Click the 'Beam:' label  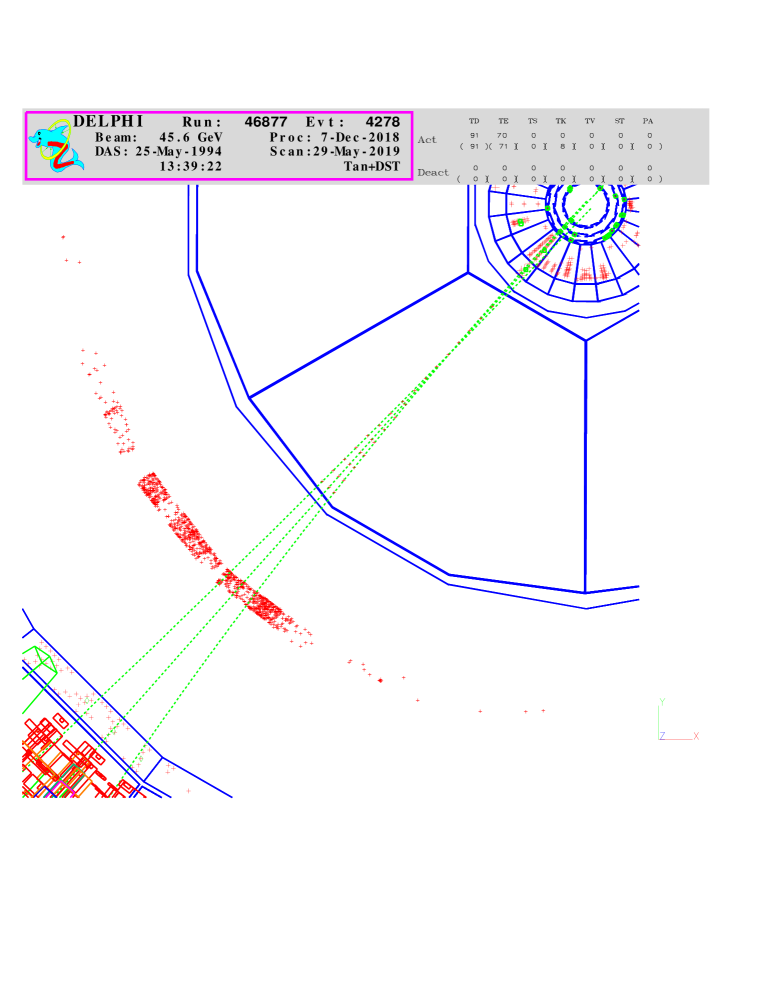(116, 137)
